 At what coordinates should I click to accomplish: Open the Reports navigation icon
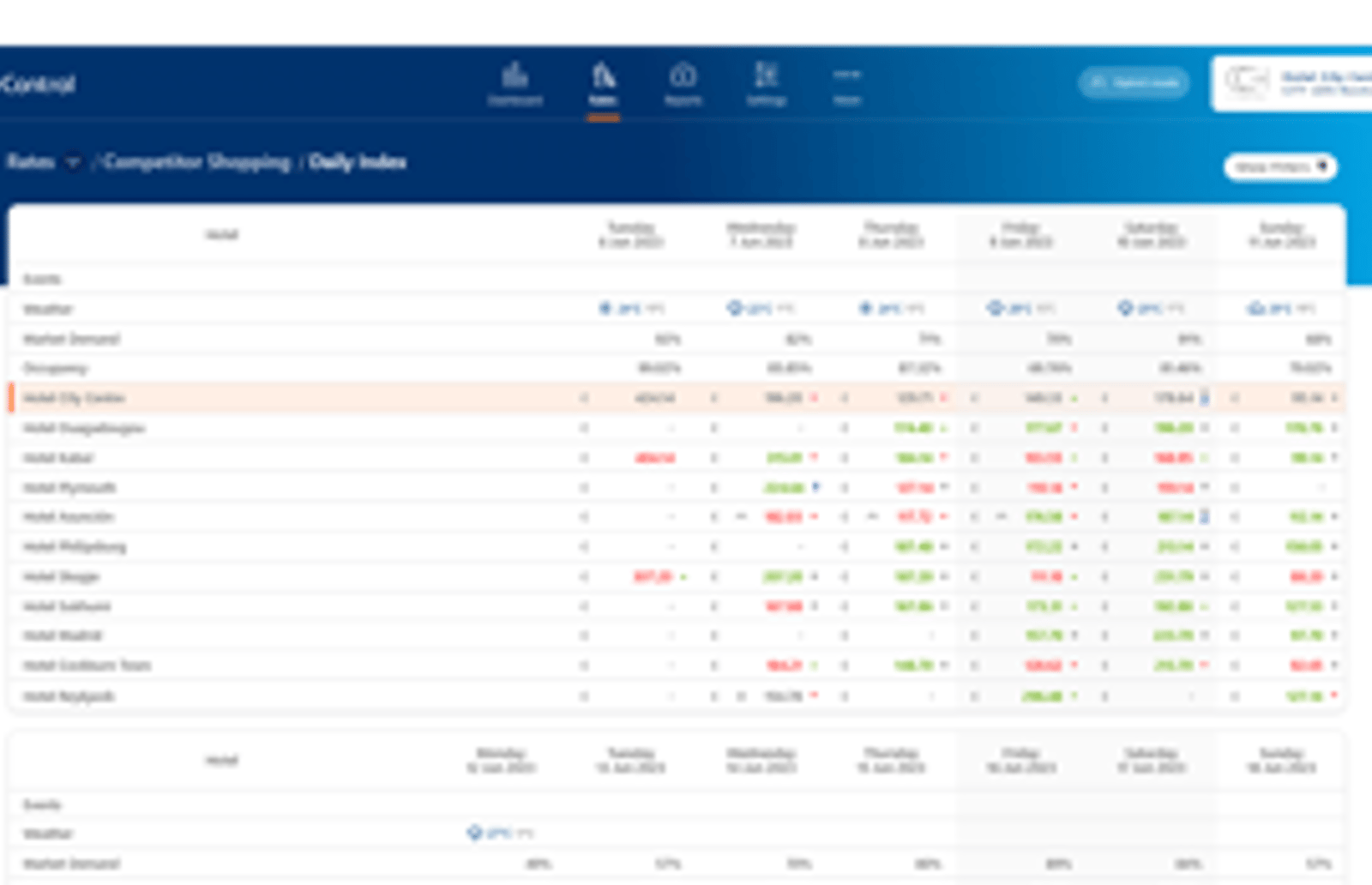[x=683, y=83]
